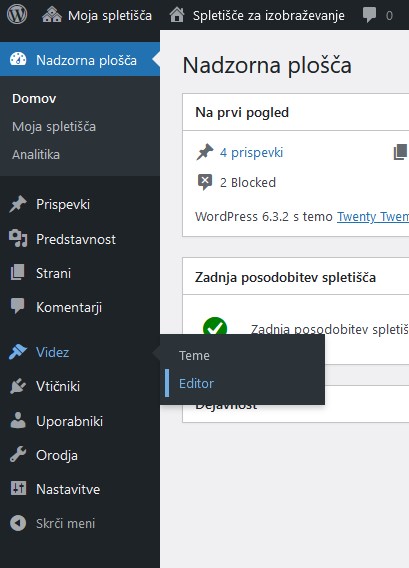The width and height of the screenshot is (409, 568).
Task: Go to Analitika submenu item
Action: coord(36,155)
